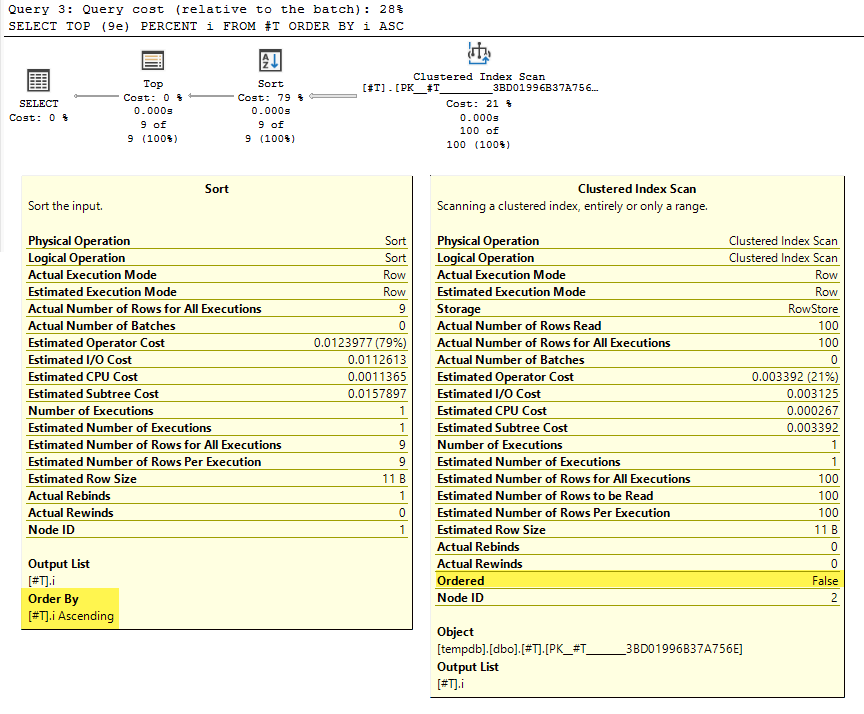Click 'Sort the input.' description
This screenshot has width=864, height=714.
65,206
